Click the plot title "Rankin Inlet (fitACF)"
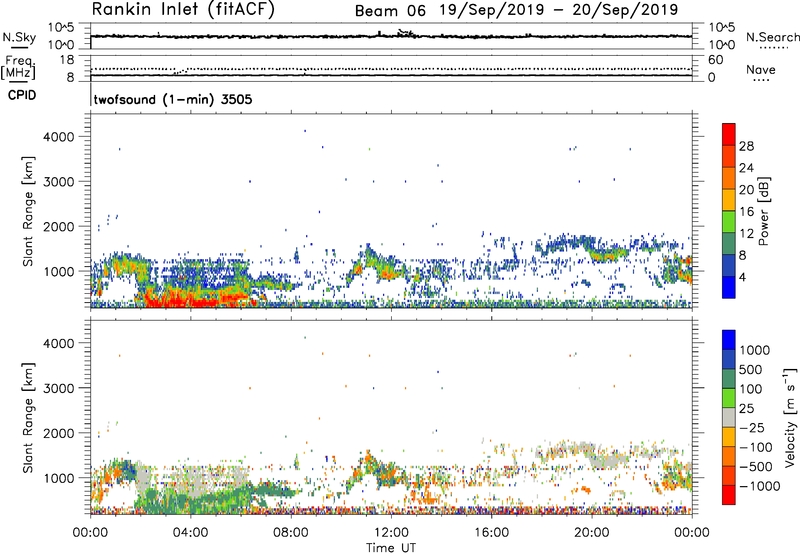The height and width of the screenshot is (554, 800). [x=183, y=9]
